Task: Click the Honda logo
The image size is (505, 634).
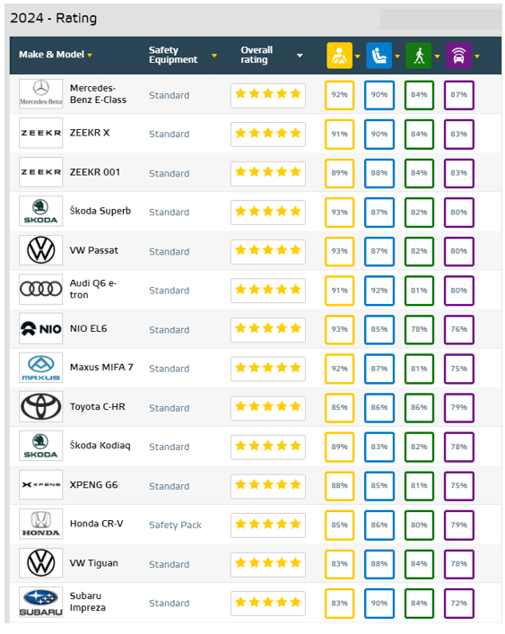Action: [41, 524]
